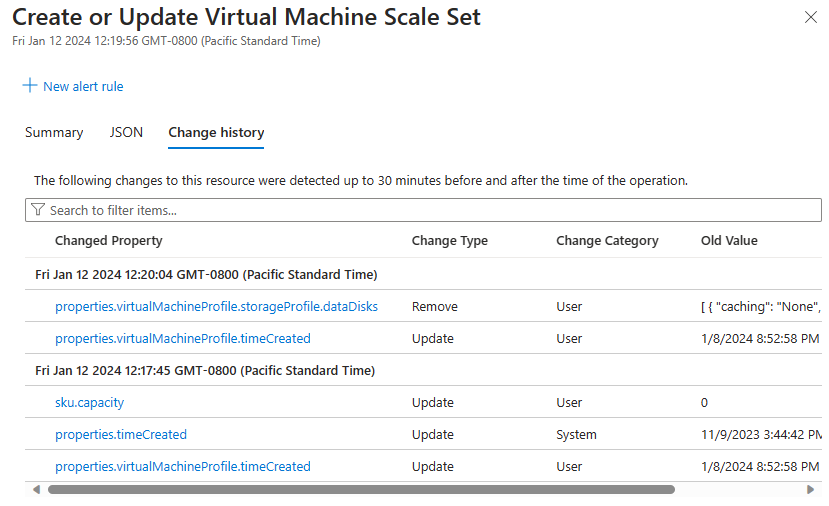Open the properties.timeCreated link
Viewport: 829px width, 506px height.
121,434
